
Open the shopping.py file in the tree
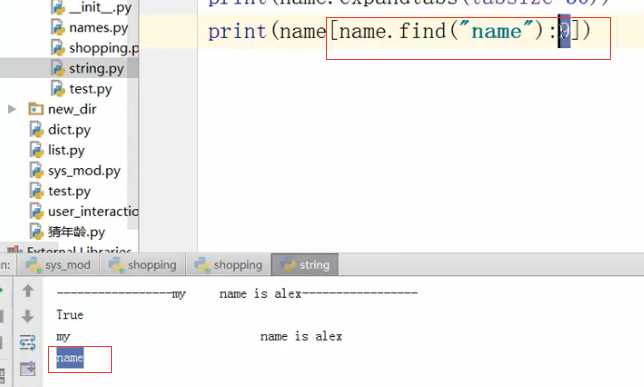pyautogui.click(x=94, y=48)
